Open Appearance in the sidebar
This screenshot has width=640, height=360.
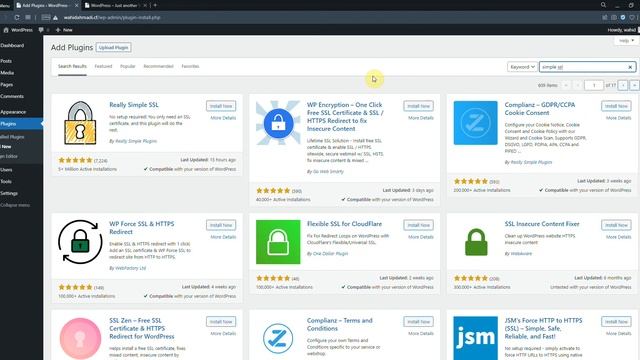point(13,112)
